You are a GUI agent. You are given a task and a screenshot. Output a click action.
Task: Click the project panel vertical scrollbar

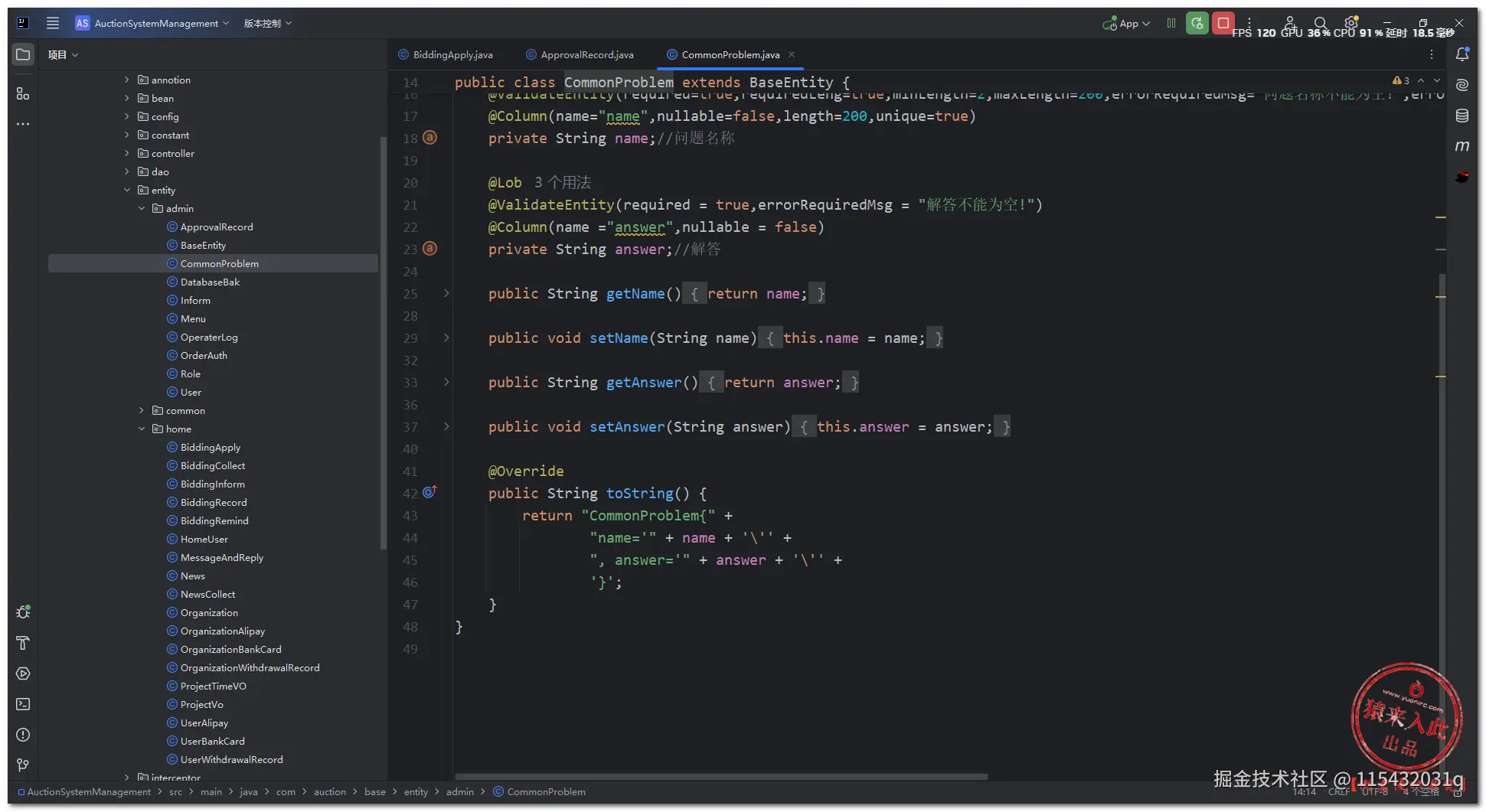[x=383, y=342]
